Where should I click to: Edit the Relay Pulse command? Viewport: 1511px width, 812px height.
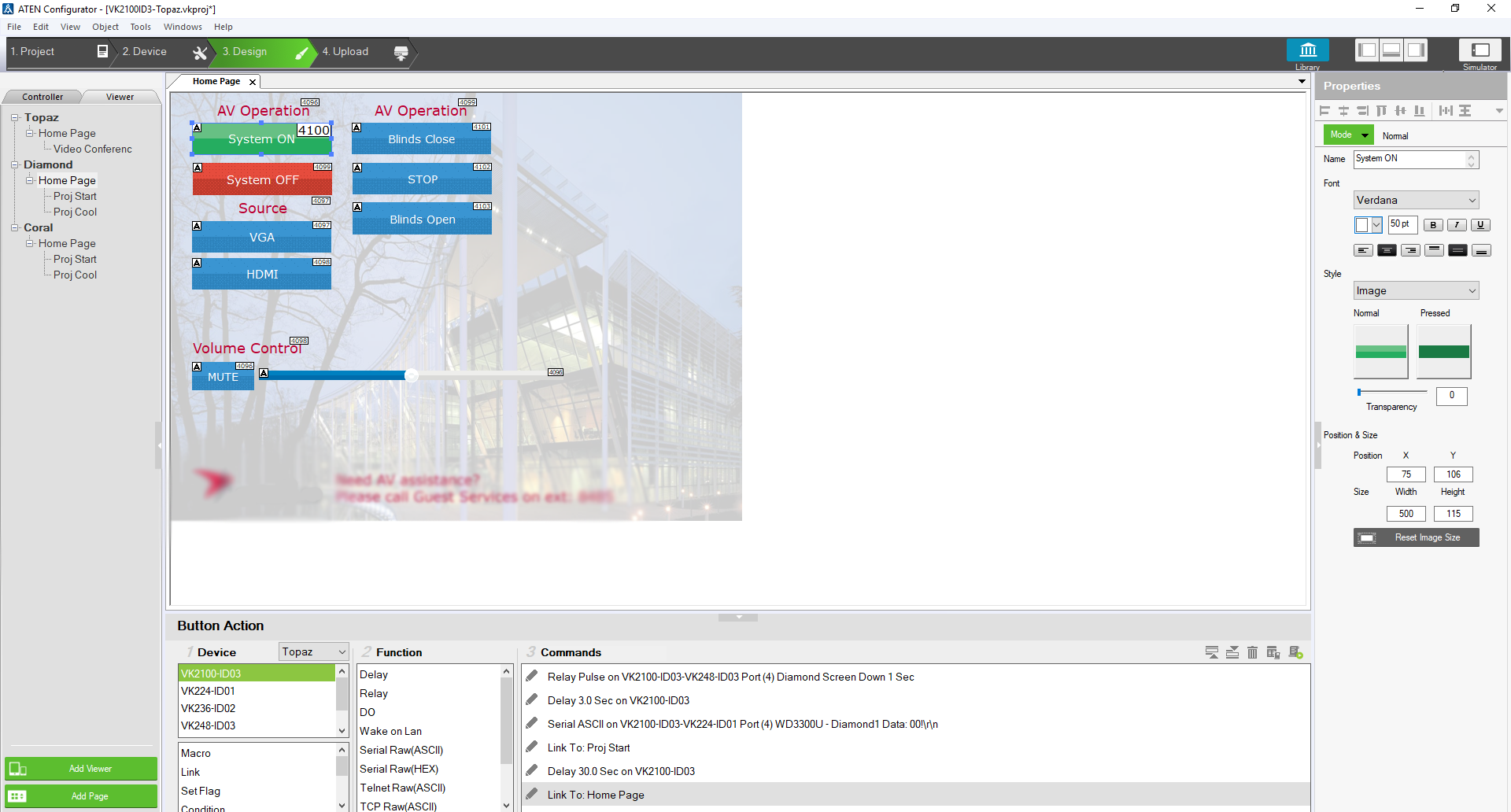click(x=532, y=676)
